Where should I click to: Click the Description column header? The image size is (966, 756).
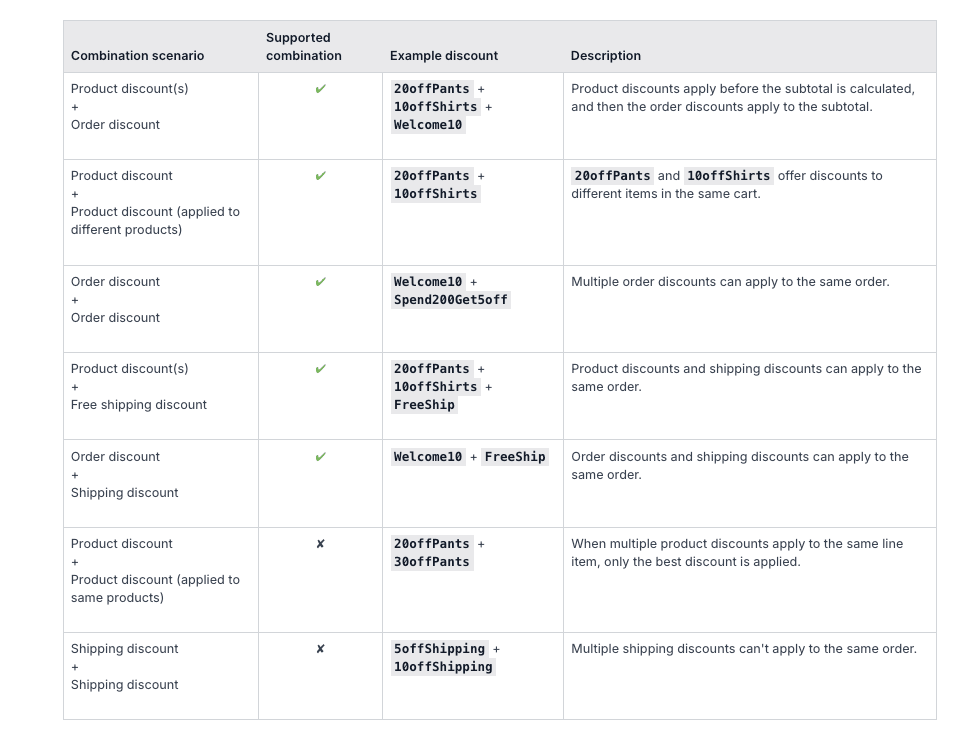point(606,55)
